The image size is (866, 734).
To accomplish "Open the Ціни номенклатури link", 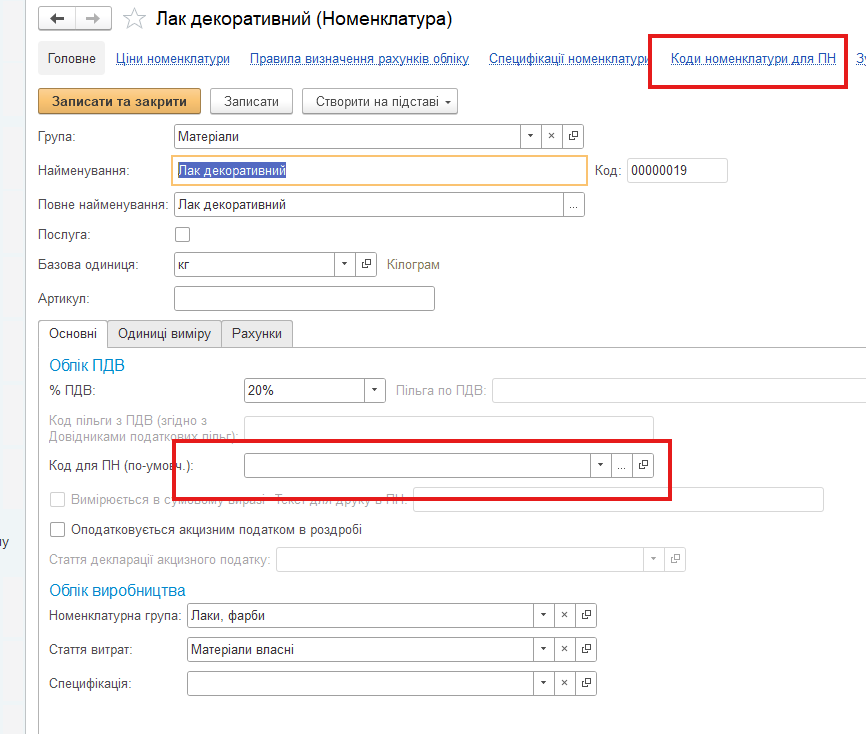I will [173, 59].
